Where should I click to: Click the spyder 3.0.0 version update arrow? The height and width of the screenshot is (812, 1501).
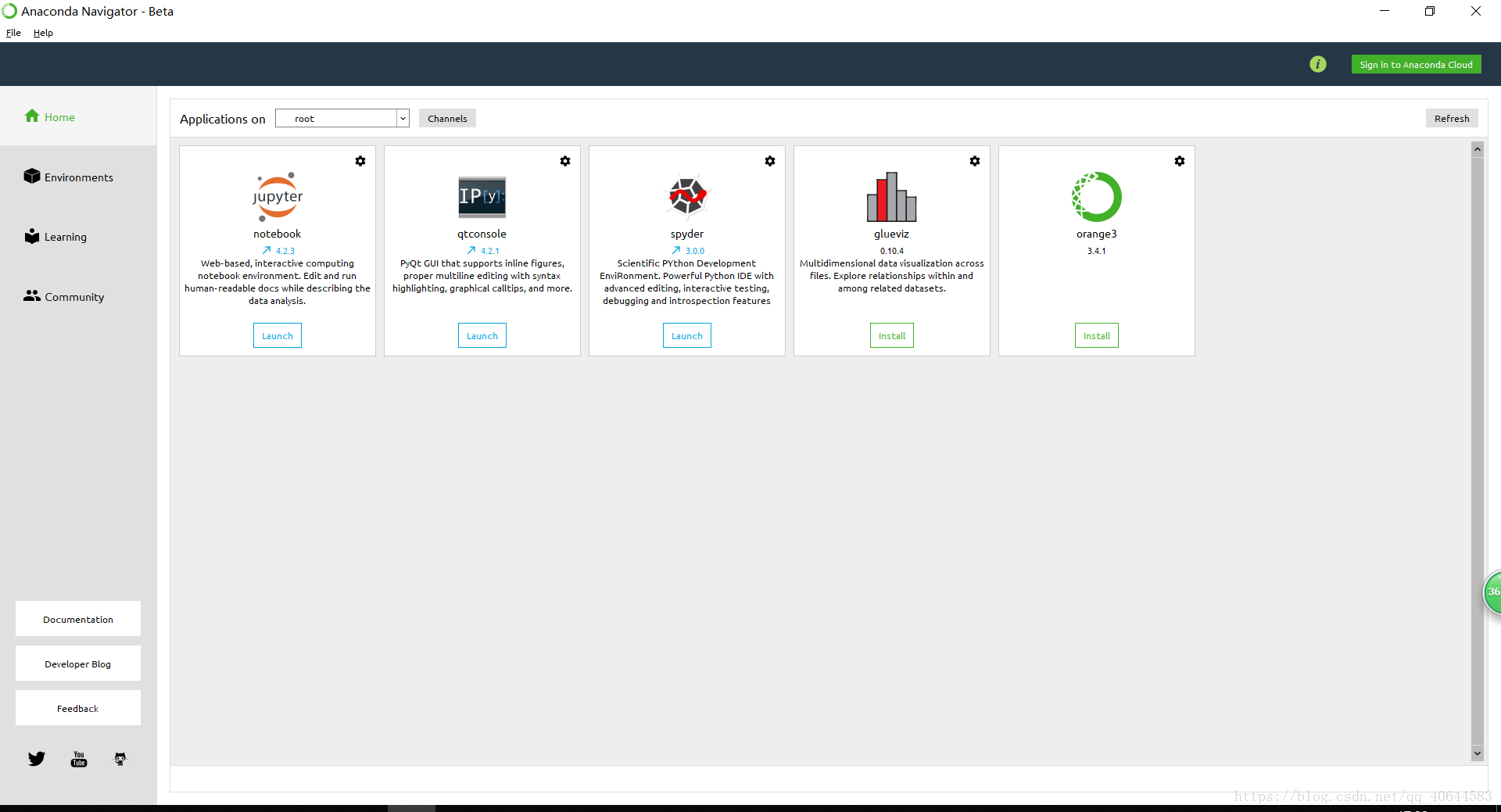[676, 251]
